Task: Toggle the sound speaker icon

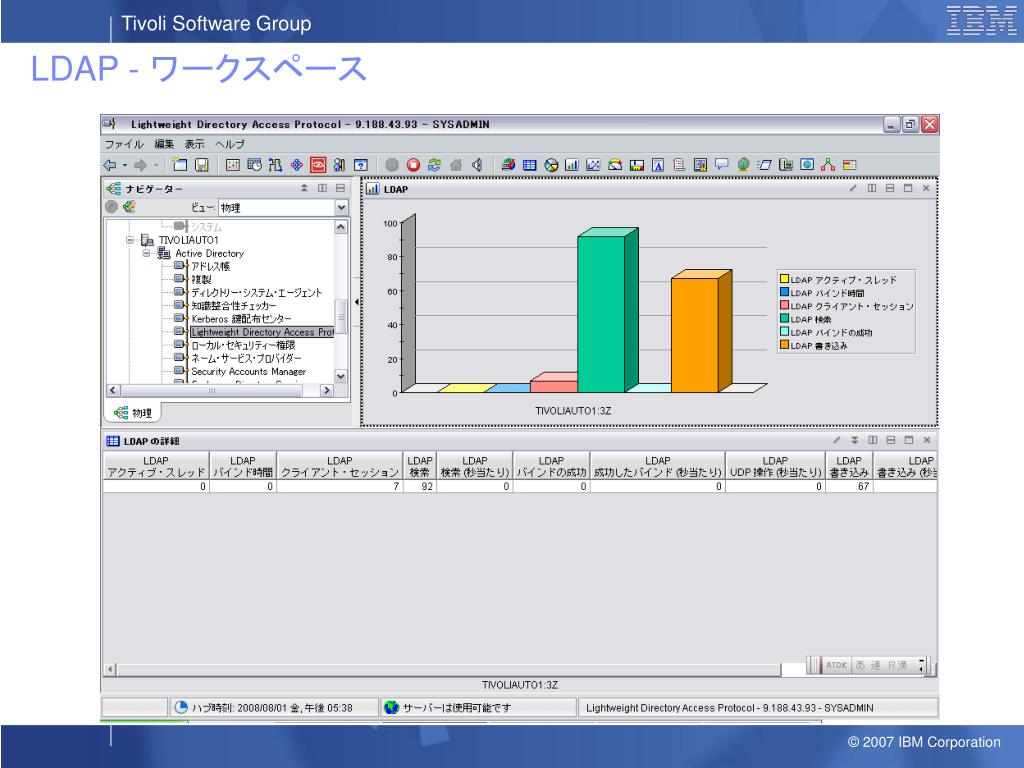Action: [477, 165]
